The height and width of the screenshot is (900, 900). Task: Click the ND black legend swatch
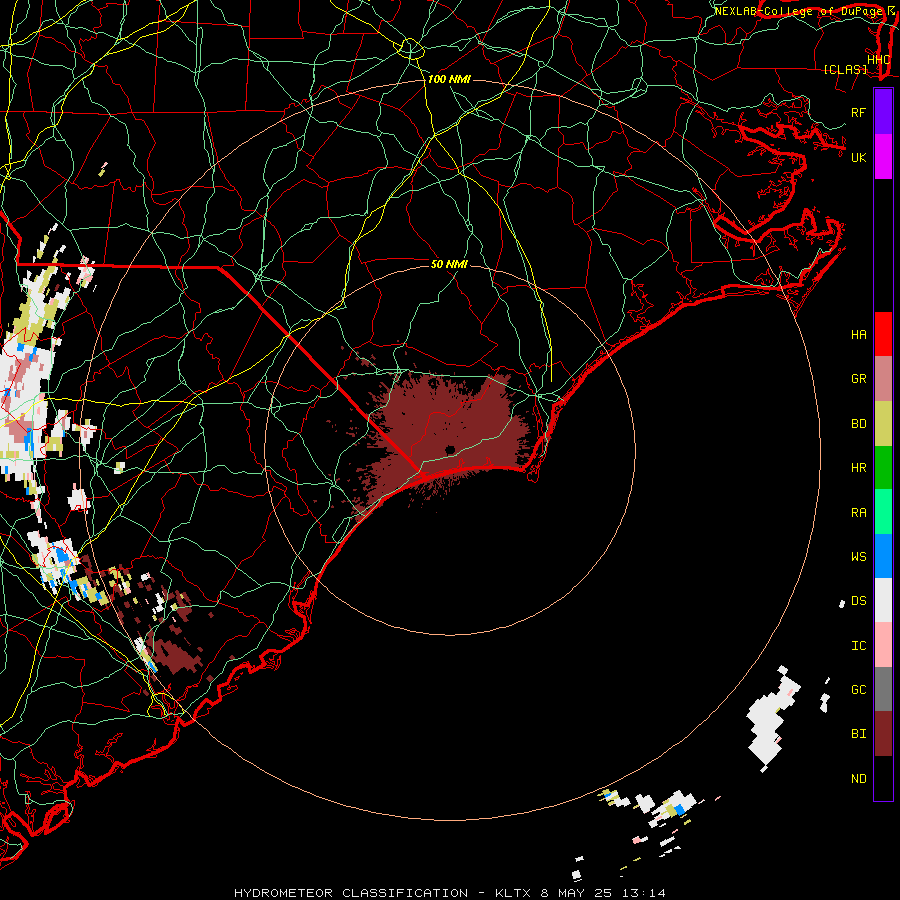(x=883, y=778)
